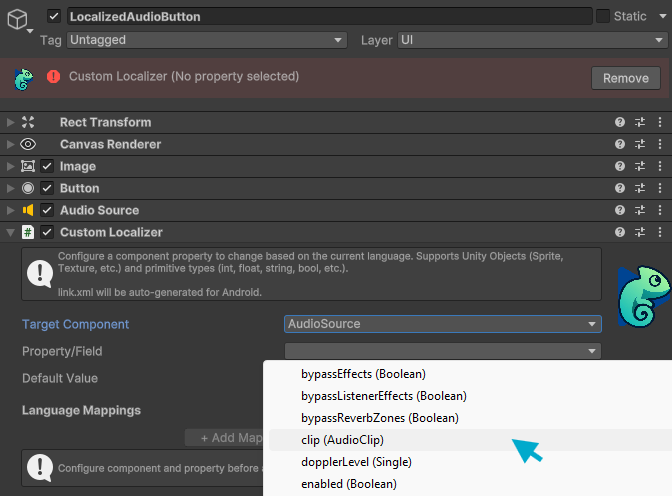Open Custom Localizer presets icon
Screen dimensions: 672x496
pyautogui.click(x=640, y=232)
